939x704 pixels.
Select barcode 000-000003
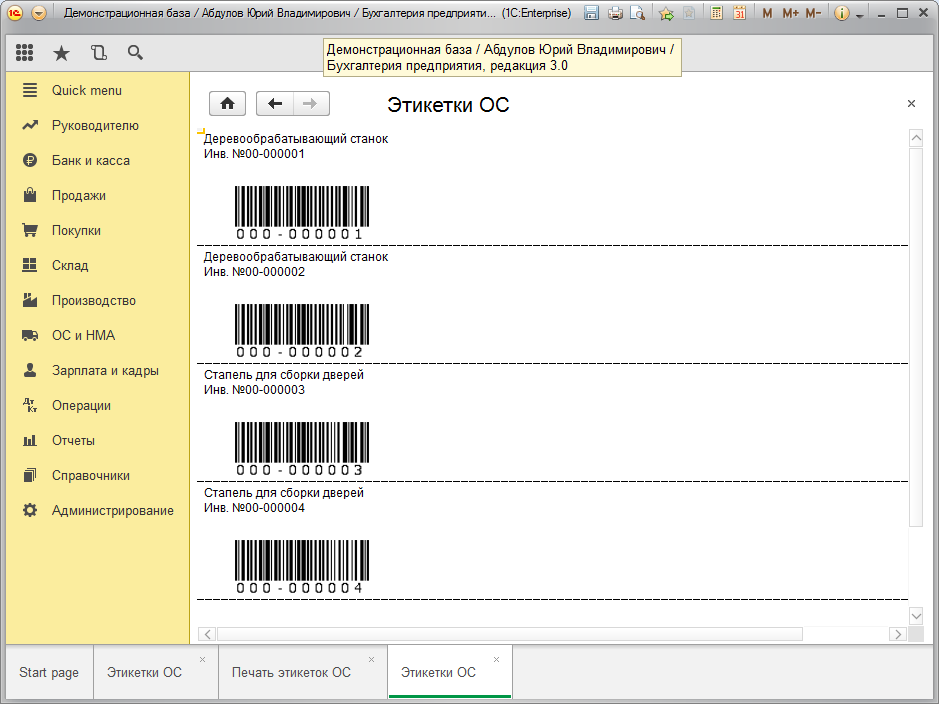coord(302,449)
